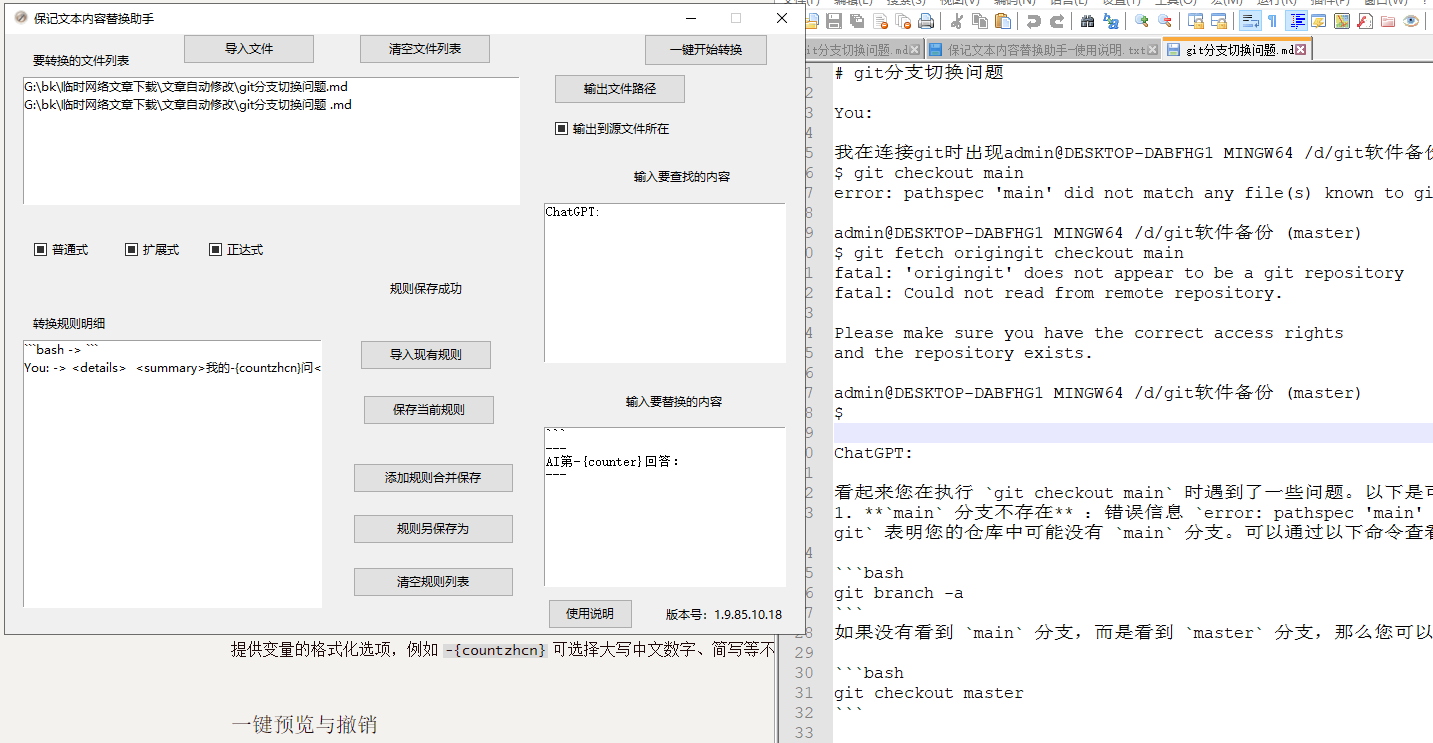This screenshot has width=1433, height=743.
Task: Click the Zoom Out magnifier icon
Action: [x=1165, y=21]
